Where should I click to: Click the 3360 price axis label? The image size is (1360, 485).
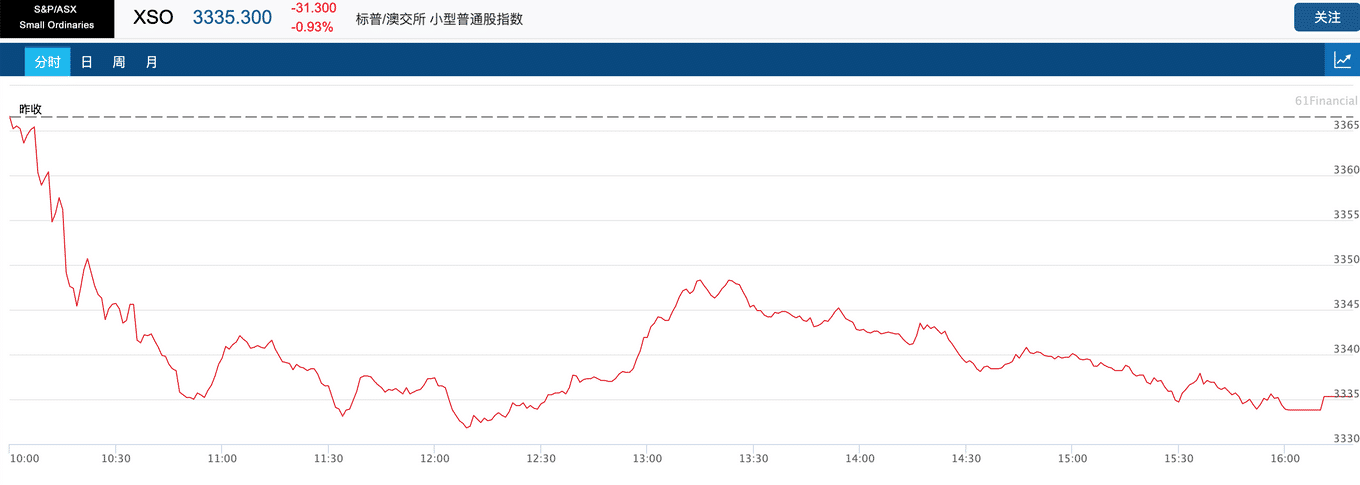point(1346,170)
